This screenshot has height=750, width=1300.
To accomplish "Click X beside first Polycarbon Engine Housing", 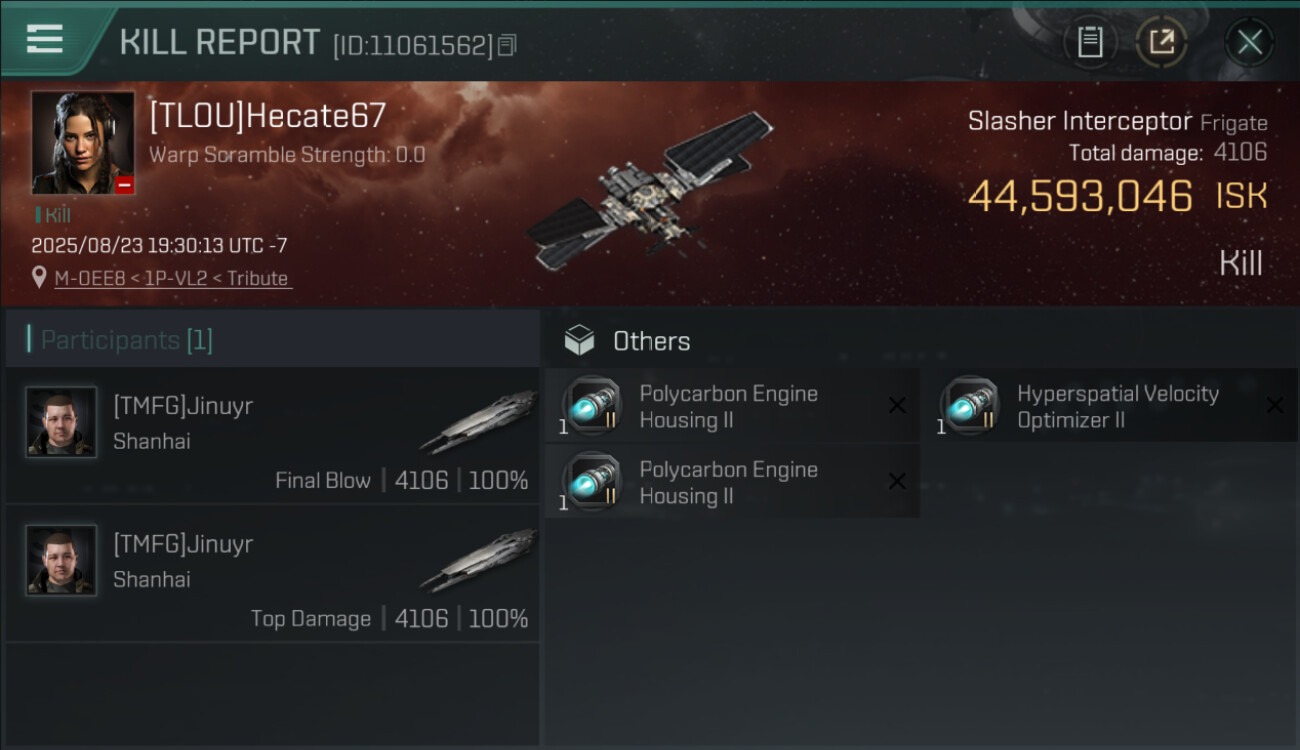I will (x=897, y=405).
